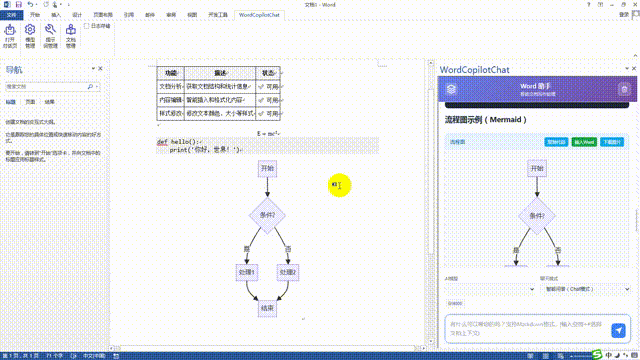Click the Navigation search magnifier icon
Screen dimensions: 640x360
pos(90,87)
